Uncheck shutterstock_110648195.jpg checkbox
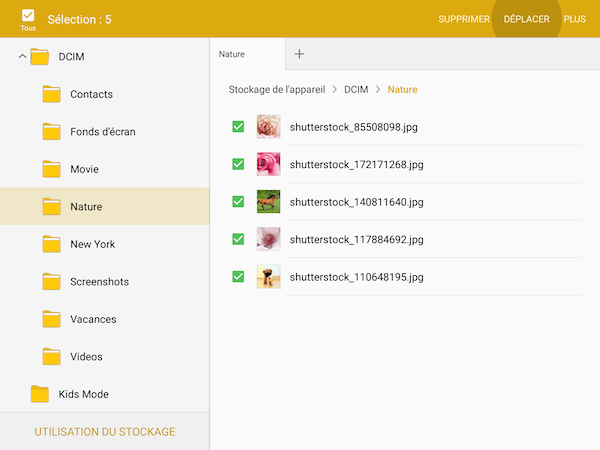 click(238, 276)
